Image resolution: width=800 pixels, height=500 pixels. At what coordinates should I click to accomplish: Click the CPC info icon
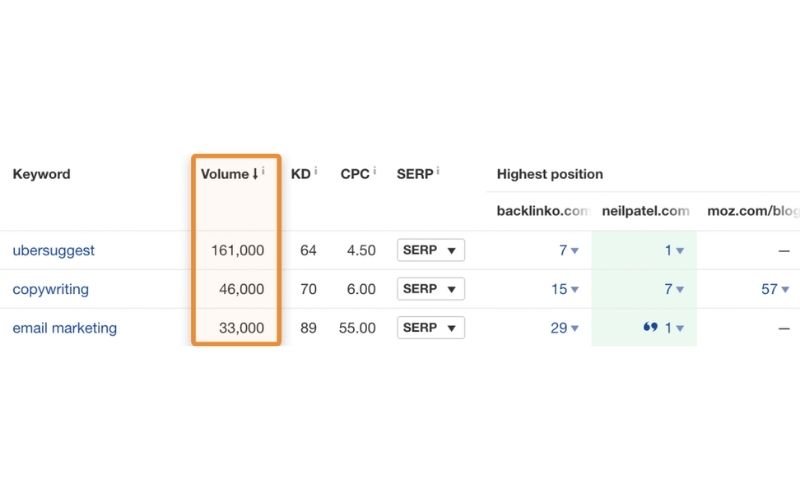[x=374, y=171]
